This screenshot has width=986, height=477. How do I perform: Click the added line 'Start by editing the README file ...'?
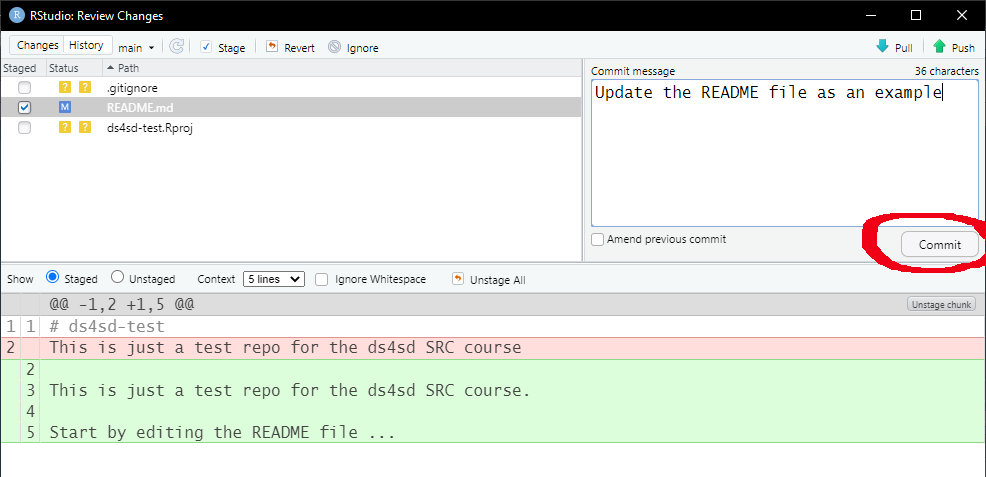tap(493, 432)
